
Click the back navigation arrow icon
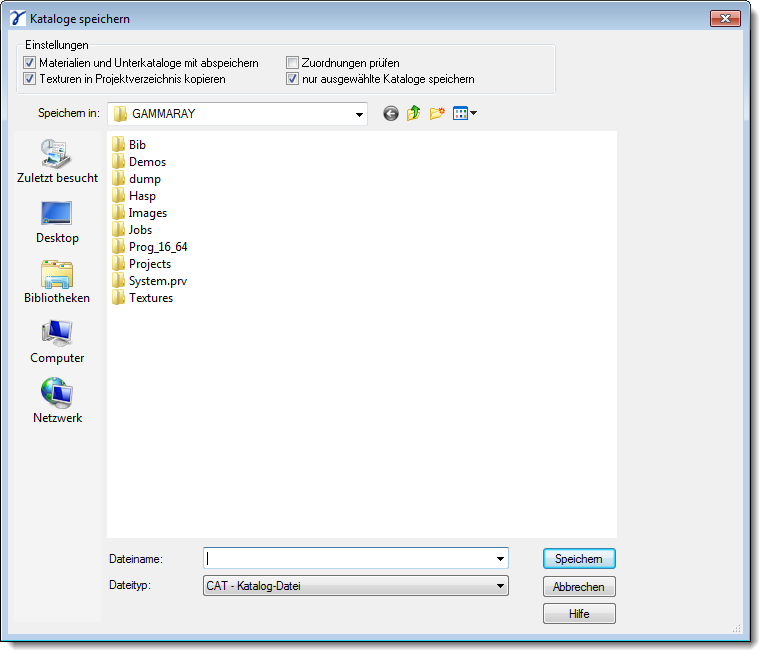tap(390, 114)
